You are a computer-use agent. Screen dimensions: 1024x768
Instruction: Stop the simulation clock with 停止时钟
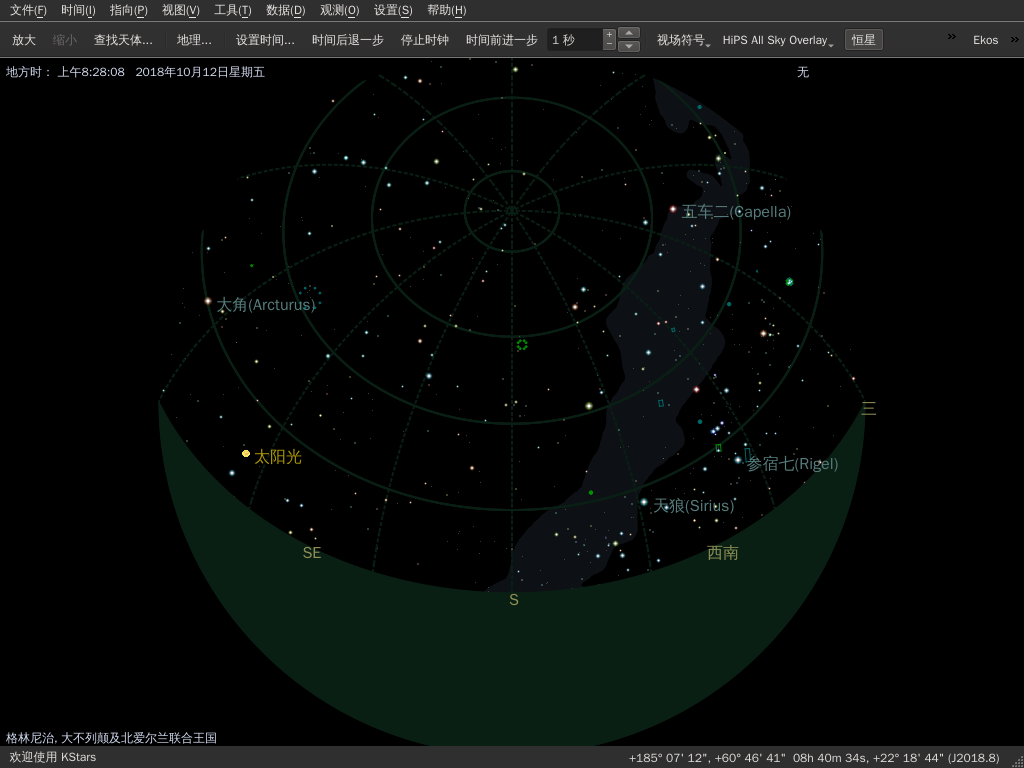pos(424,40)
